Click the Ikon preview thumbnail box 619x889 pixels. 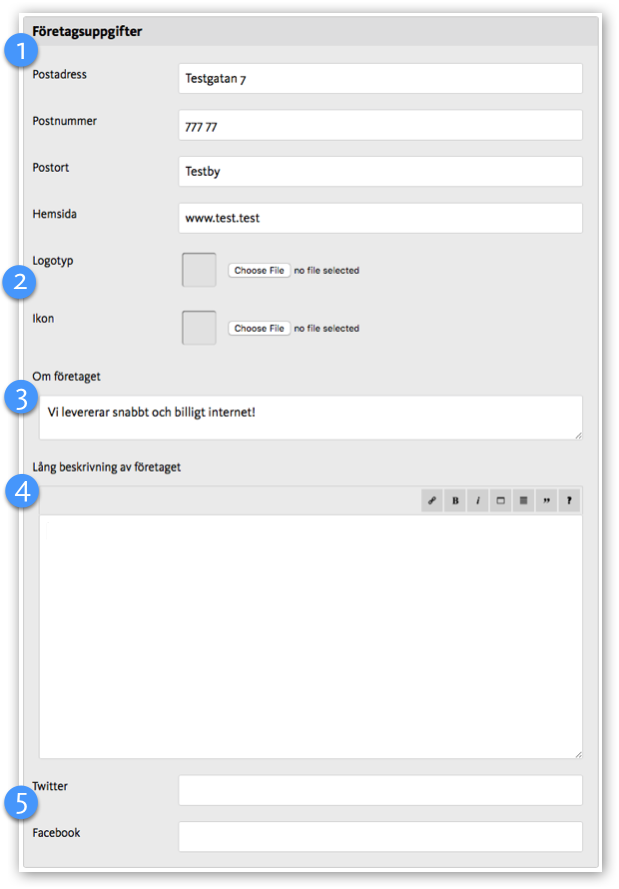click(x=199, y=328)
